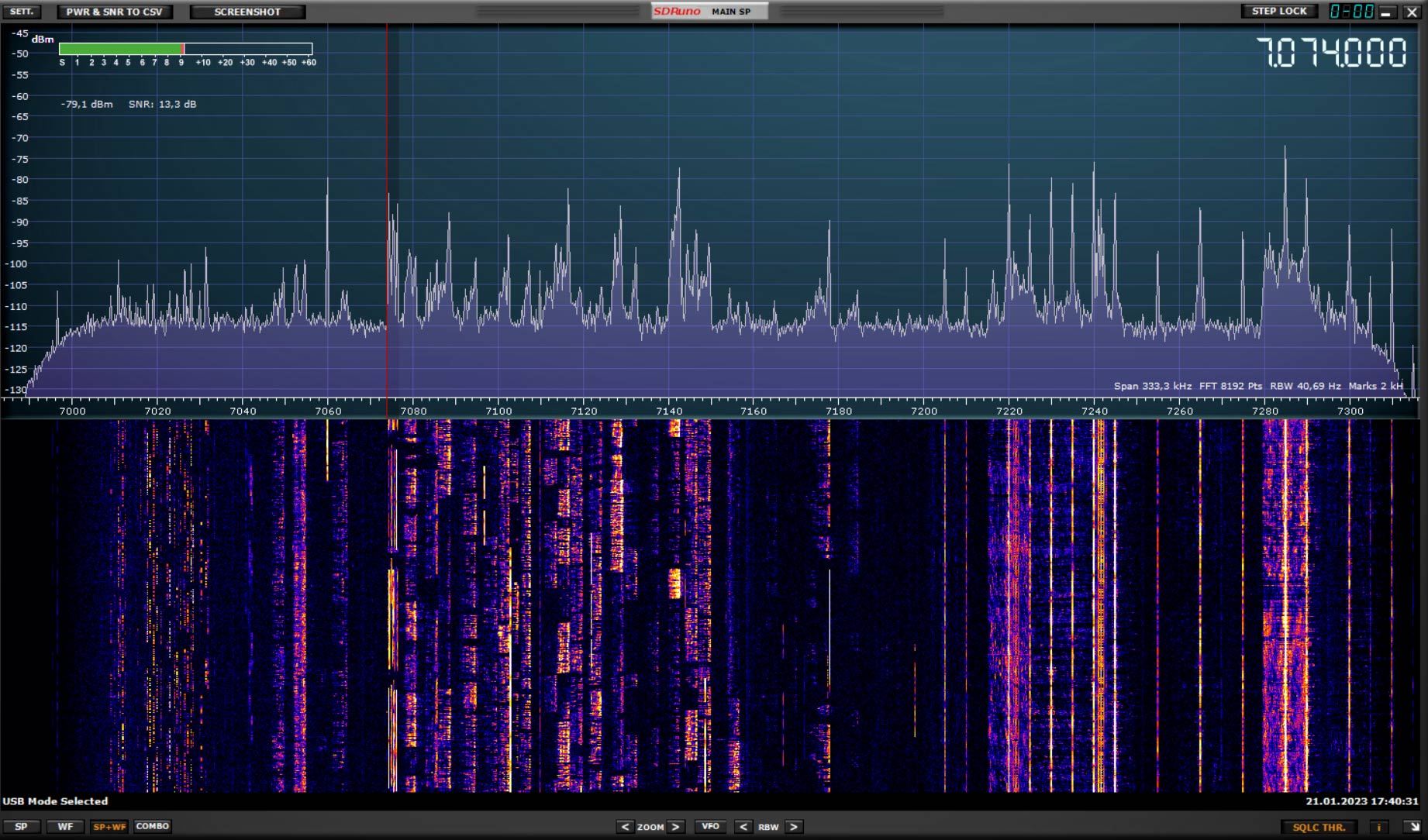This screenshot has height=840, width=1428.
Task: Select the 7.074.000 frequency readout
Action: point(1331,53)
